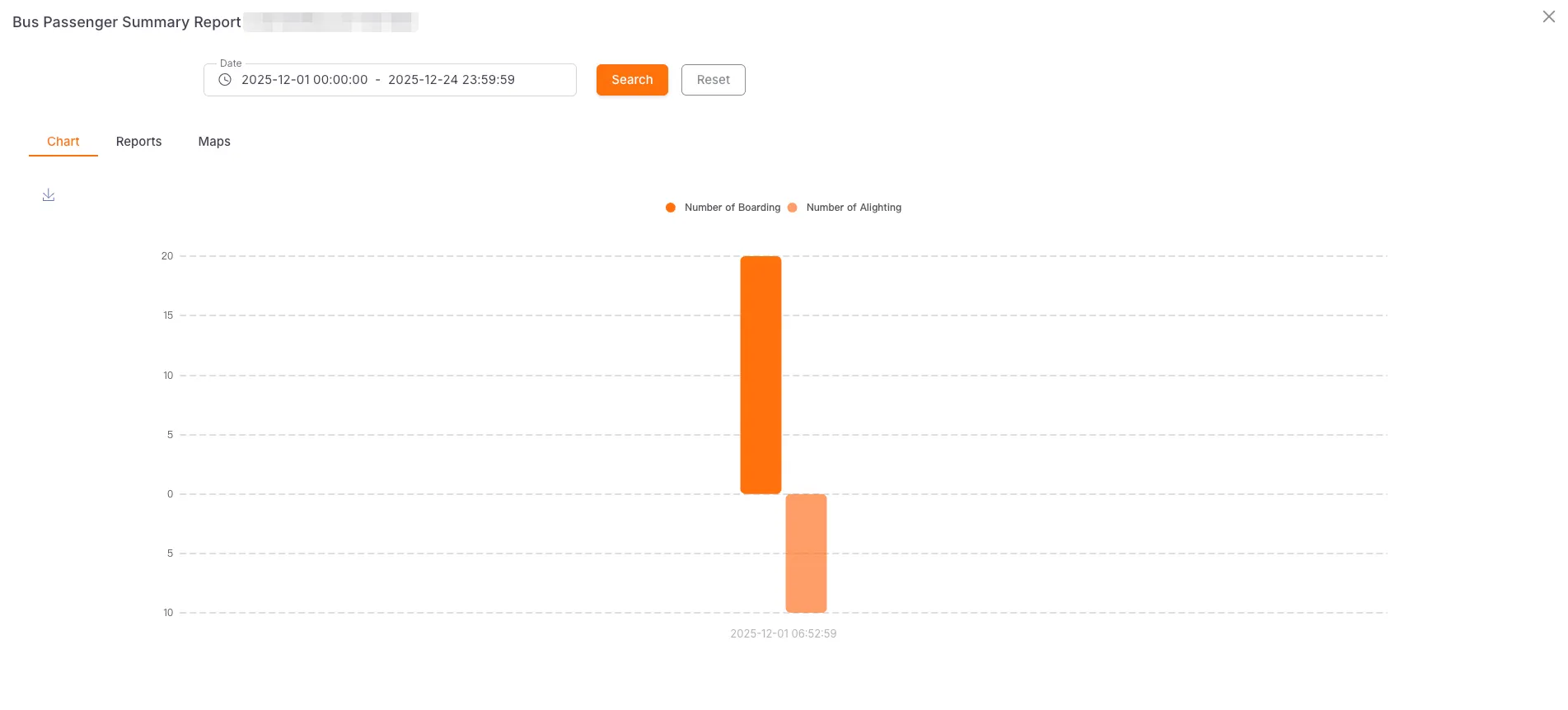Click the Reset button

(713, 79)
